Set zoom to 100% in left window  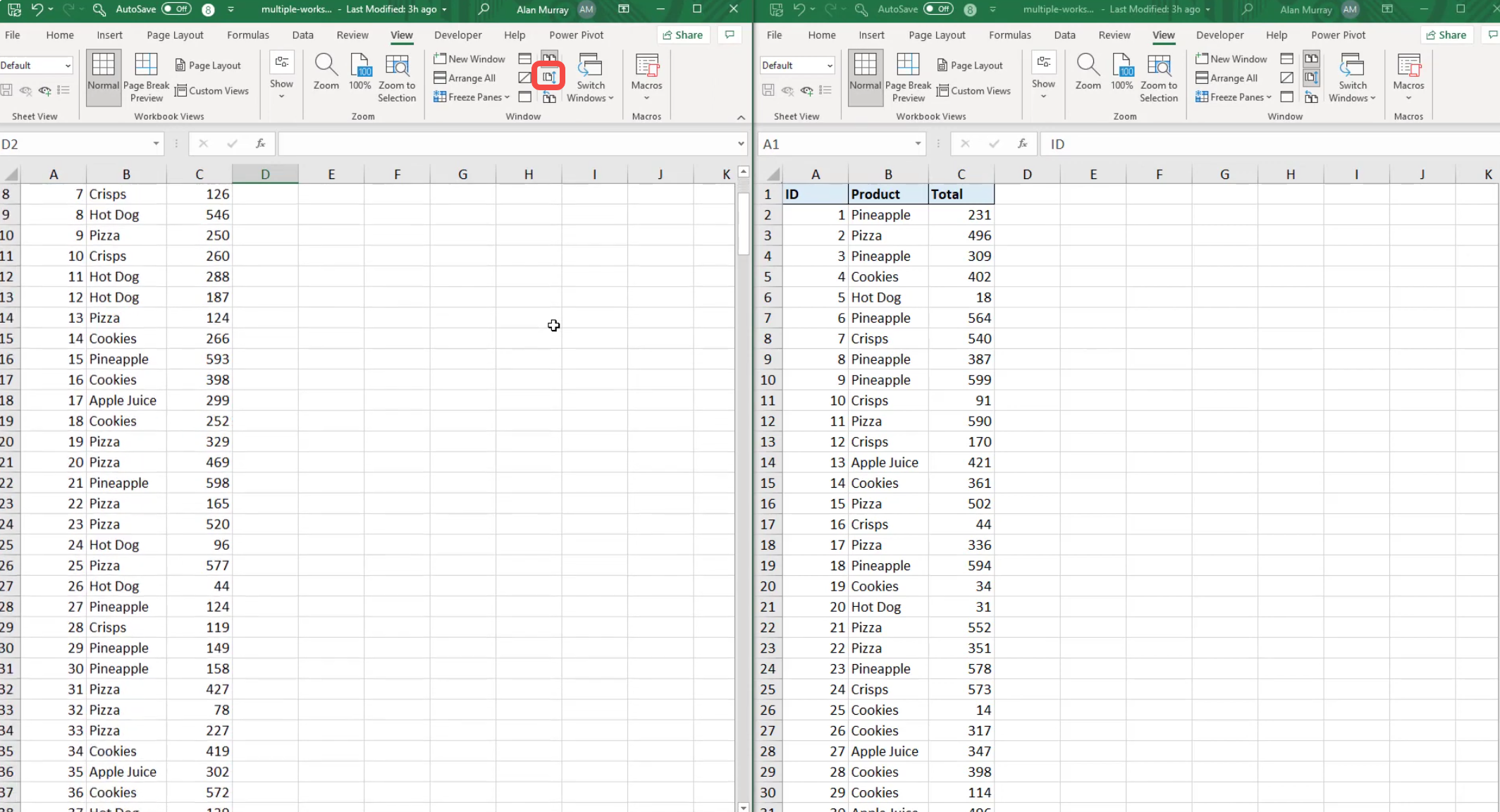click(x=360, y=72)
